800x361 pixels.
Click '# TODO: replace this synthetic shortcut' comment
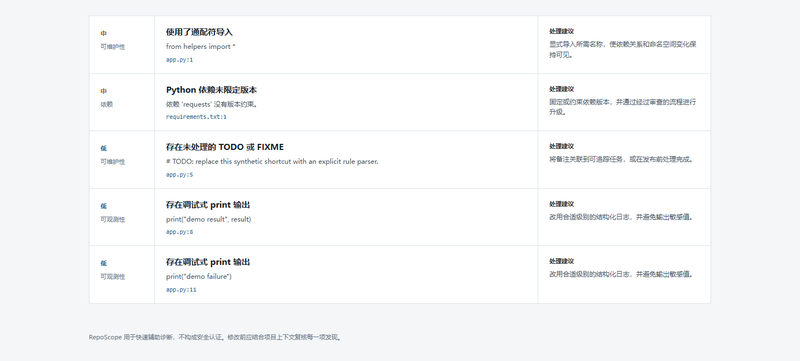[x=272, y=162]
